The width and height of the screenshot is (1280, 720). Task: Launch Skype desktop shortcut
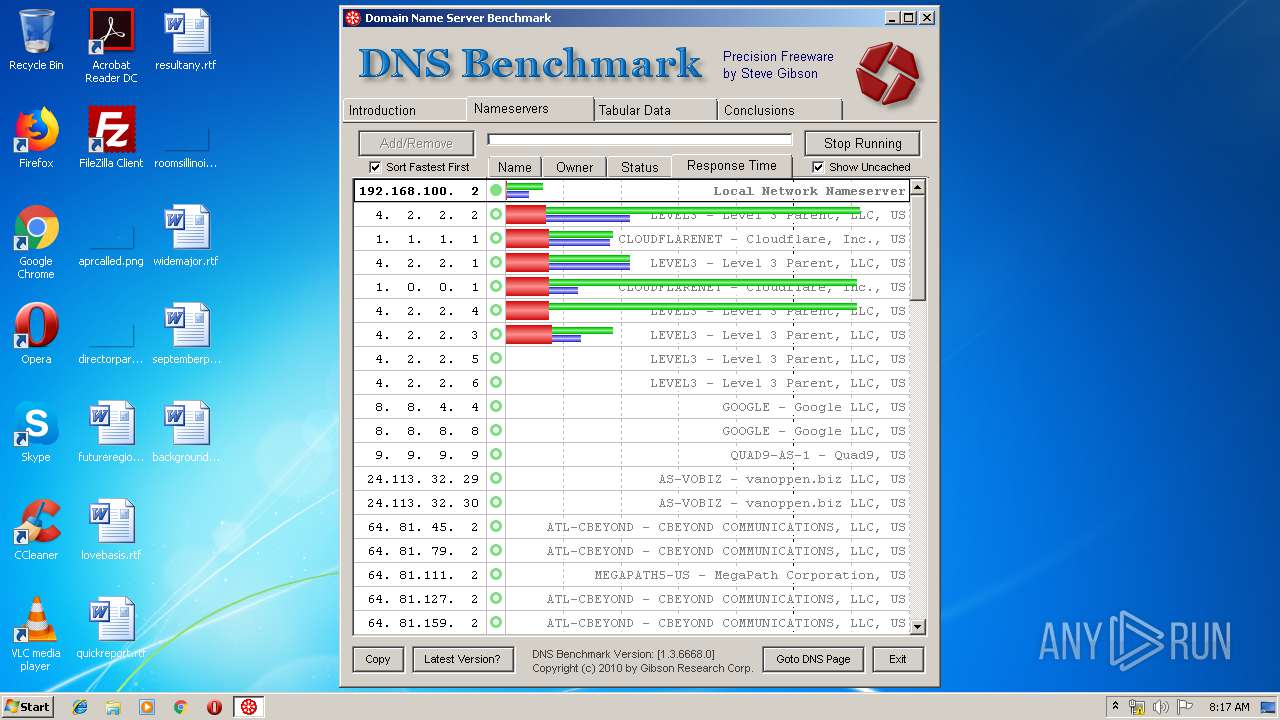tap(36, 432)
